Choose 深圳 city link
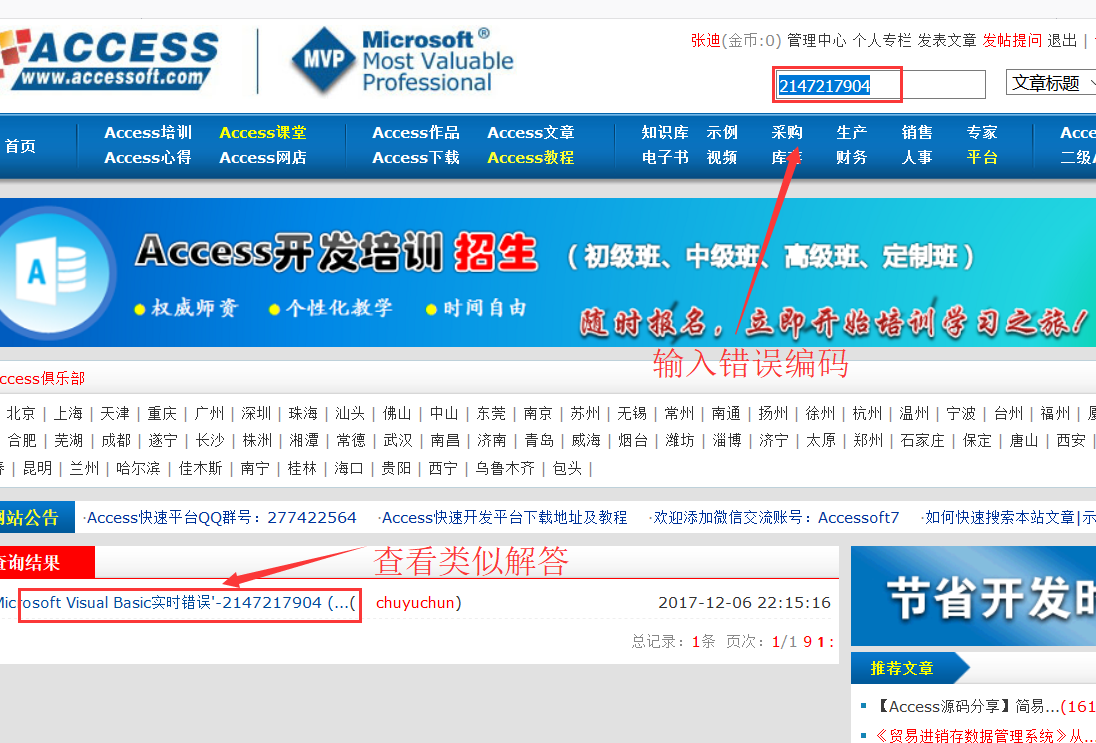The height and width of the screenshot is (743, 1096). [x=256, y=413]
